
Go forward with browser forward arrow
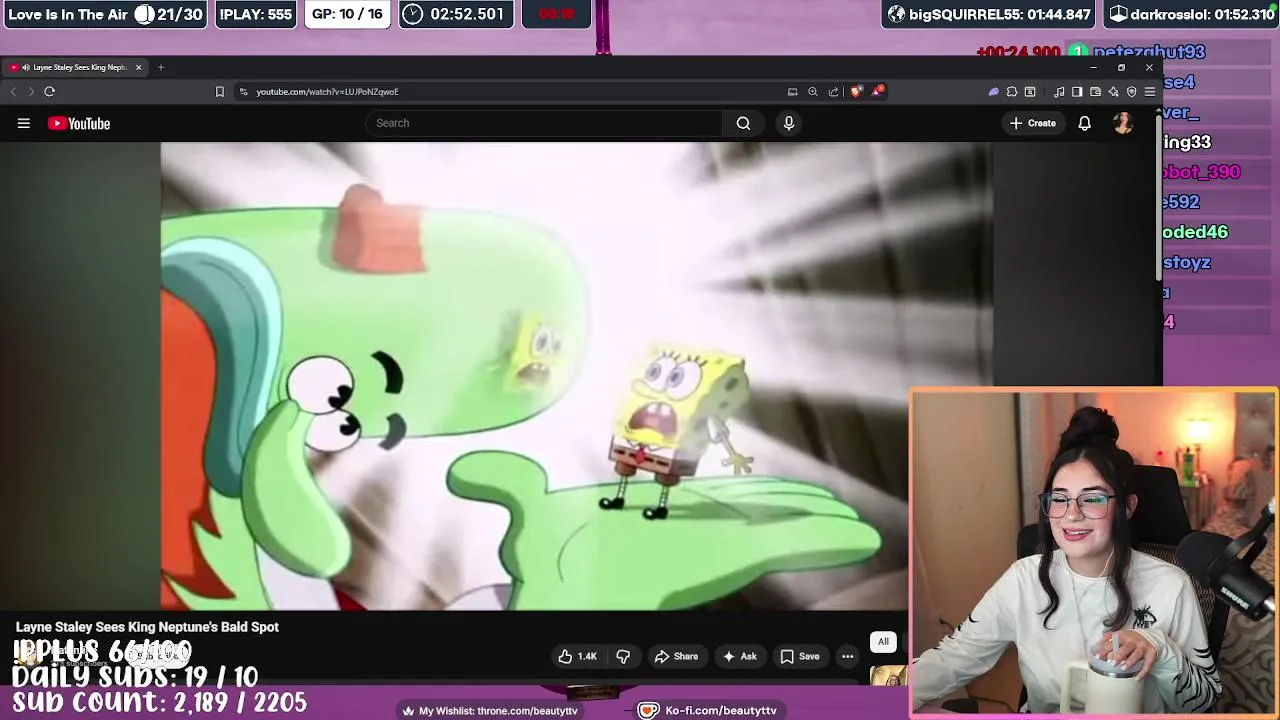31,91
